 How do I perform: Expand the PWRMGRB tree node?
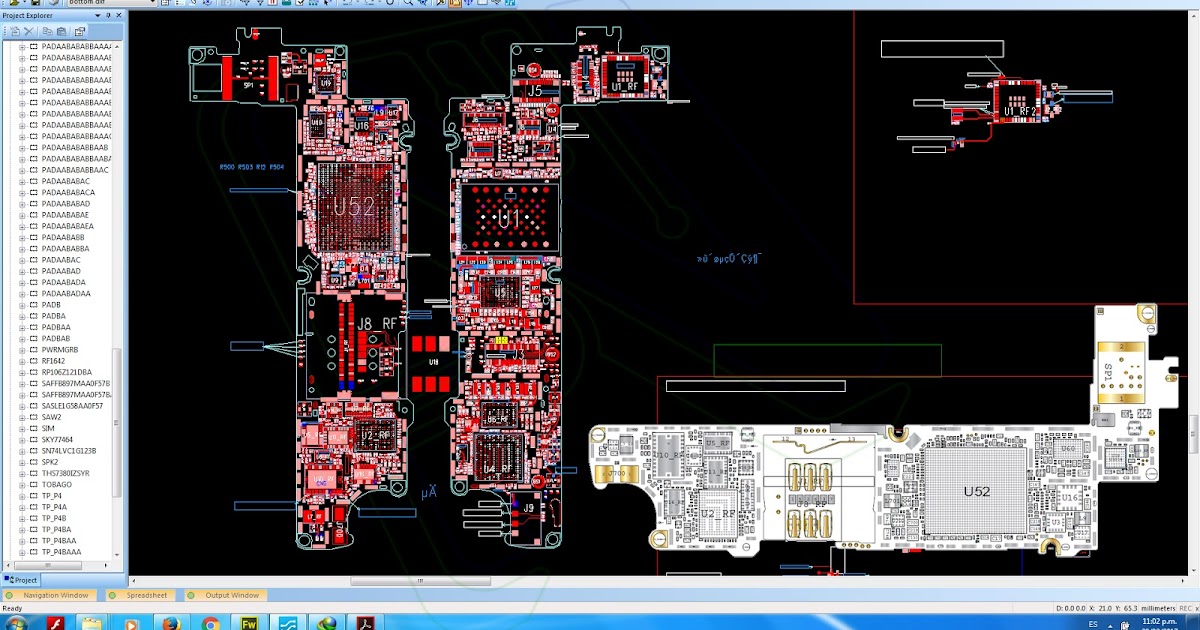pyautogui.click(x=21, y=349)
